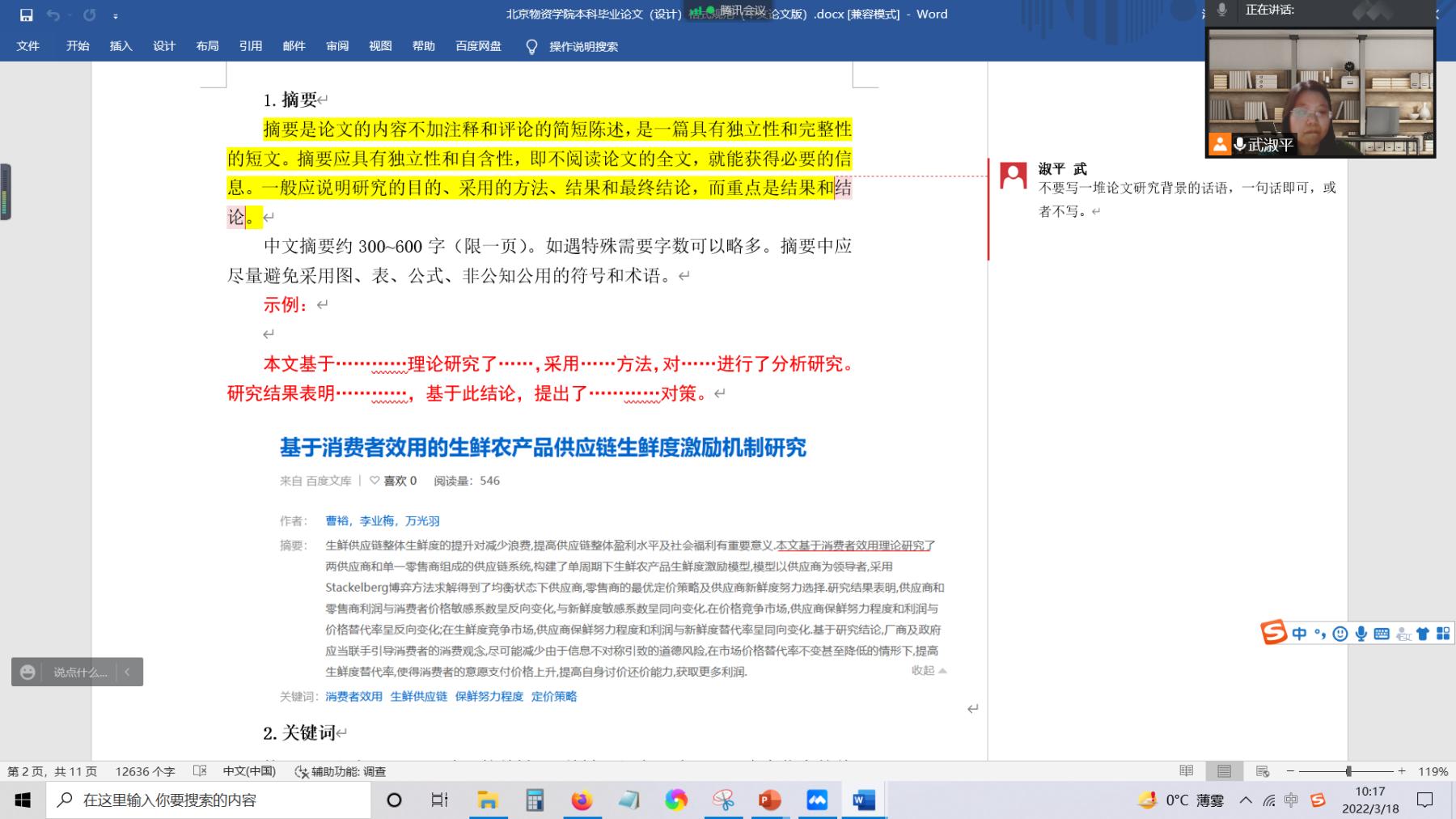The width and height of the screenshot is (1456, 819).
Task: Collapse the abstract with 收起 arrow
Action: pyautogui.click(x=929, y=670)
